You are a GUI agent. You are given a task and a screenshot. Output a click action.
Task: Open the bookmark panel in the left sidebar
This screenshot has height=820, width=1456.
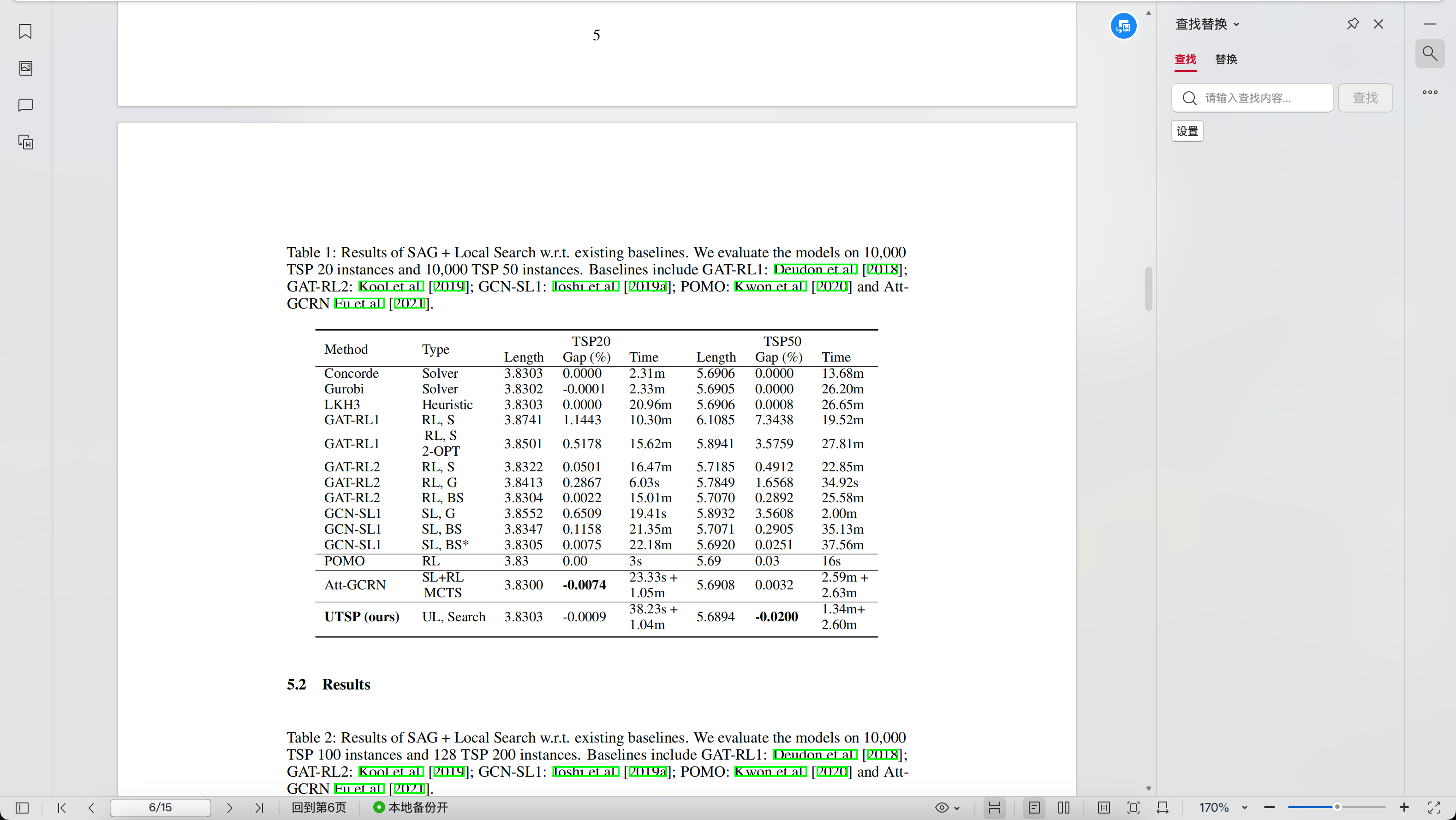point(25,31)
